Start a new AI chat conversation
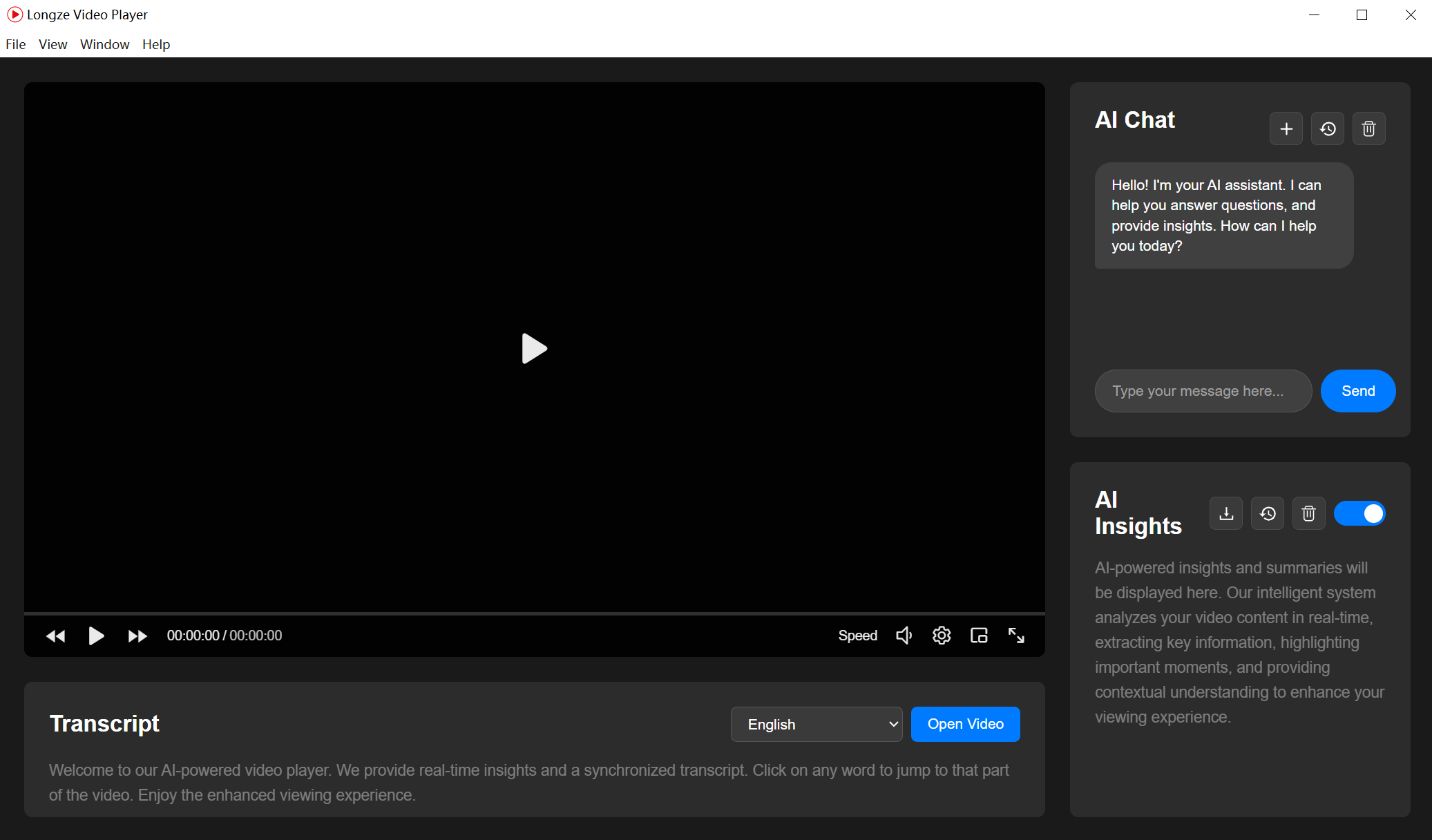Viewport: 1432px width, 840px height. [1286, 128]
